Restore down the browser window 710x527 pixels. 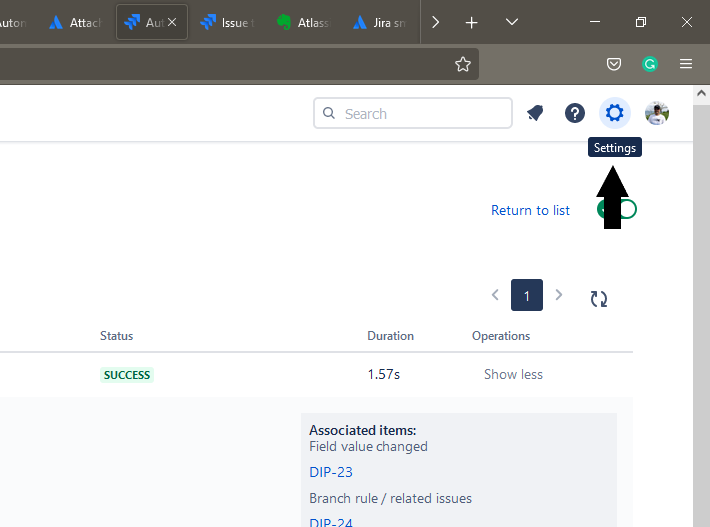pos(641,22)
